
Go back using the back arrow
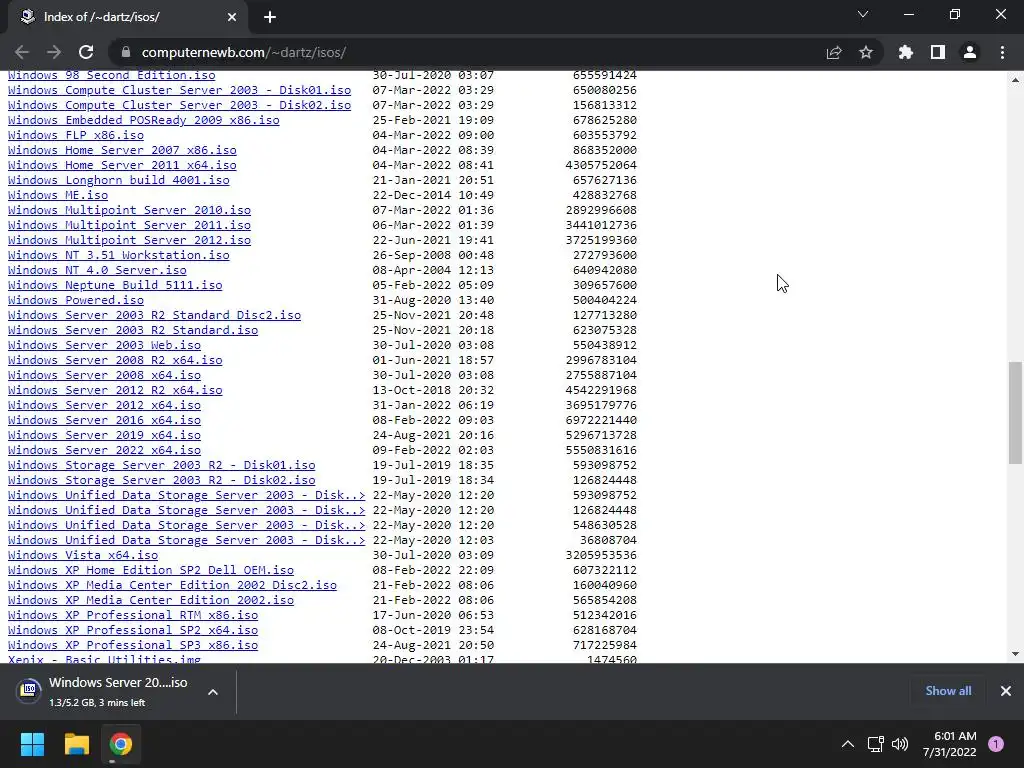pos(22,52)
